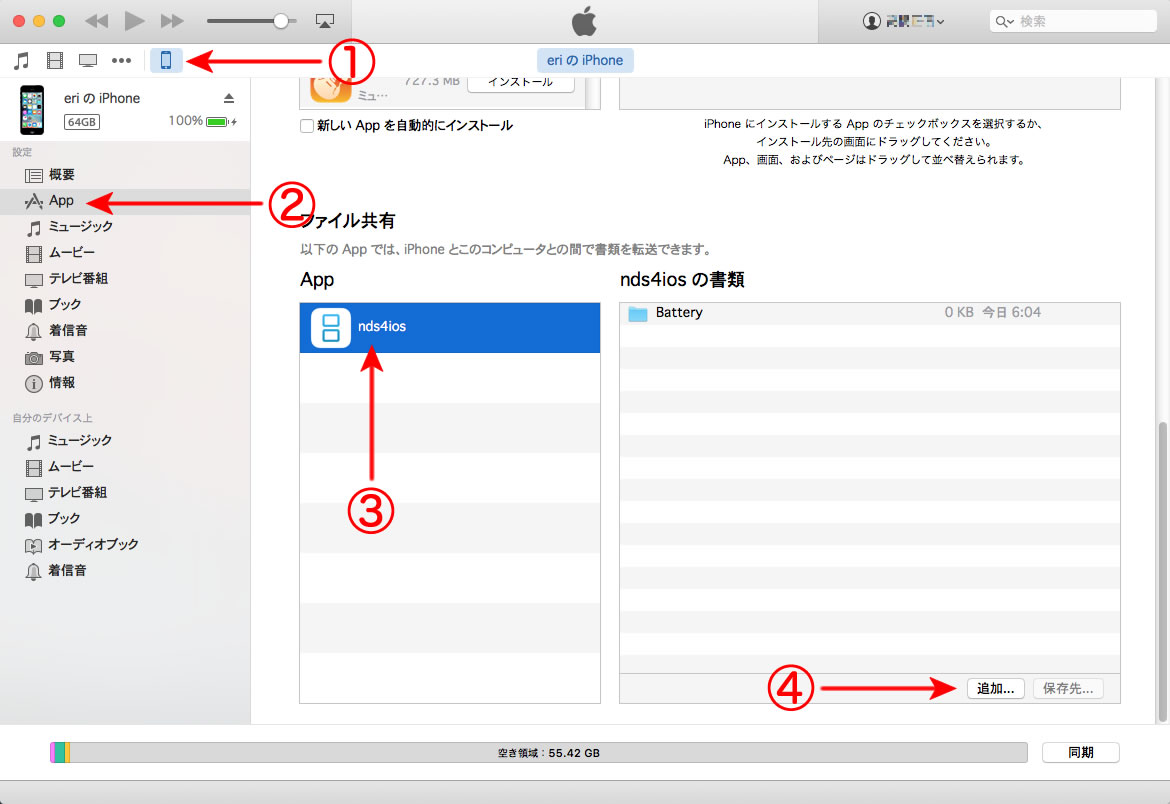
Task: Click the Battery folder icon
Action: point(637,314)
